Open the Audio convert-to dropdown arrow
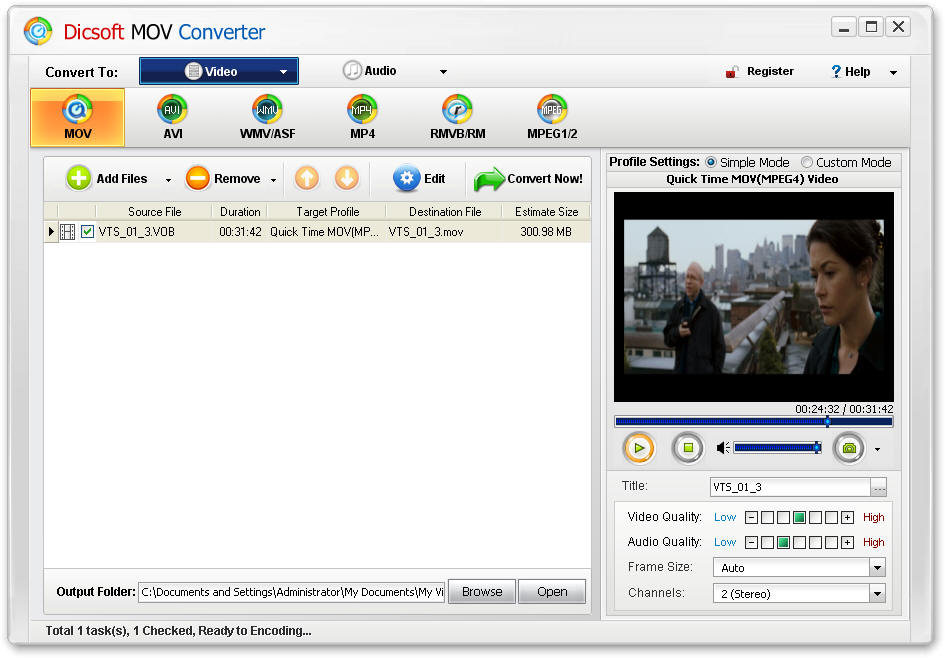The image size is (945, 658). 443,72
